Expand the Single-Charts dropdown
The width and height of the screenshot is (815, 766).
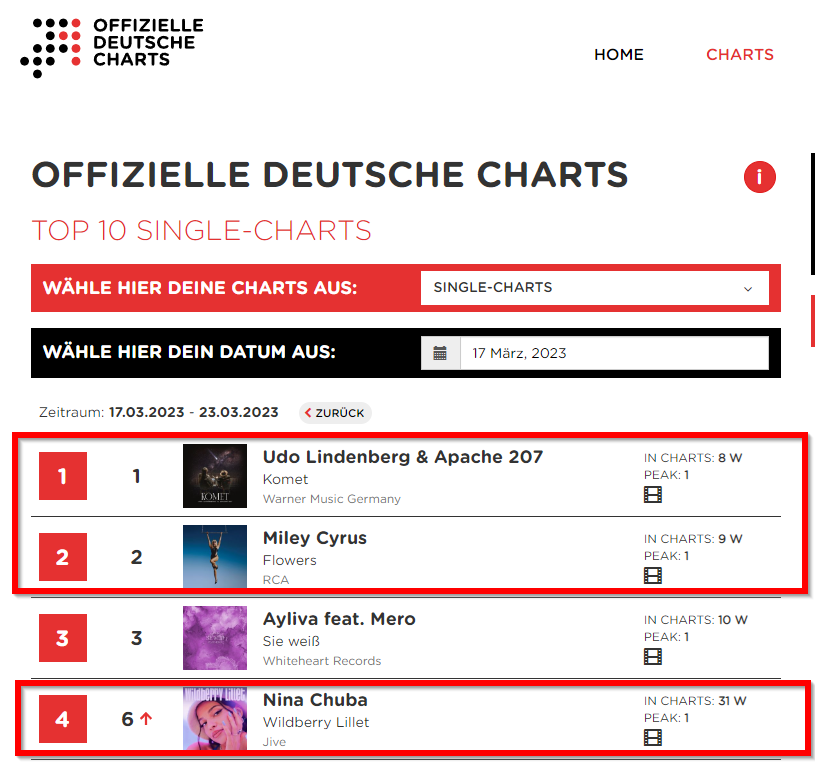[x=594, y=288]
